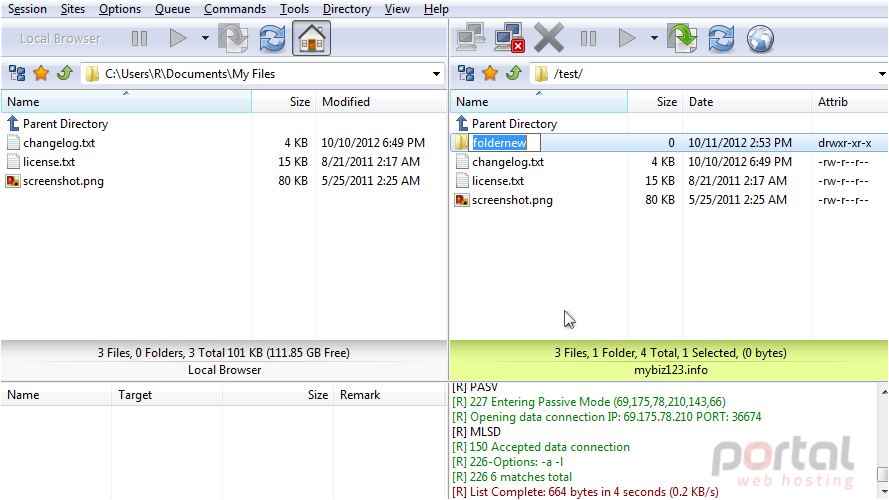Screen dimensions: 889x500
Task: Click the log pane scrollbar thumb
Action: coord(883,473)
